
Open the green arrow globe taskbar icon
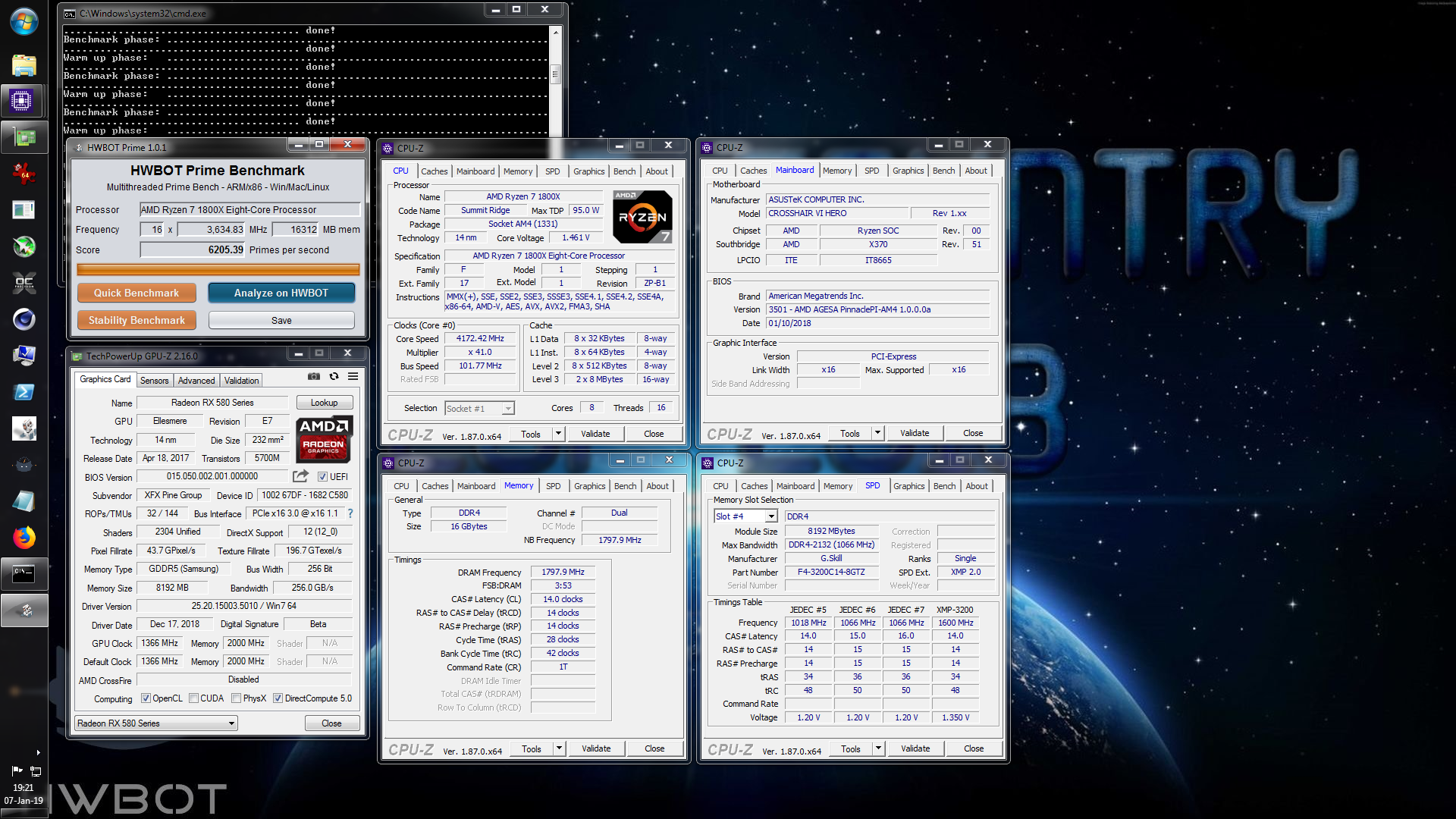click(x=24, y=246)
